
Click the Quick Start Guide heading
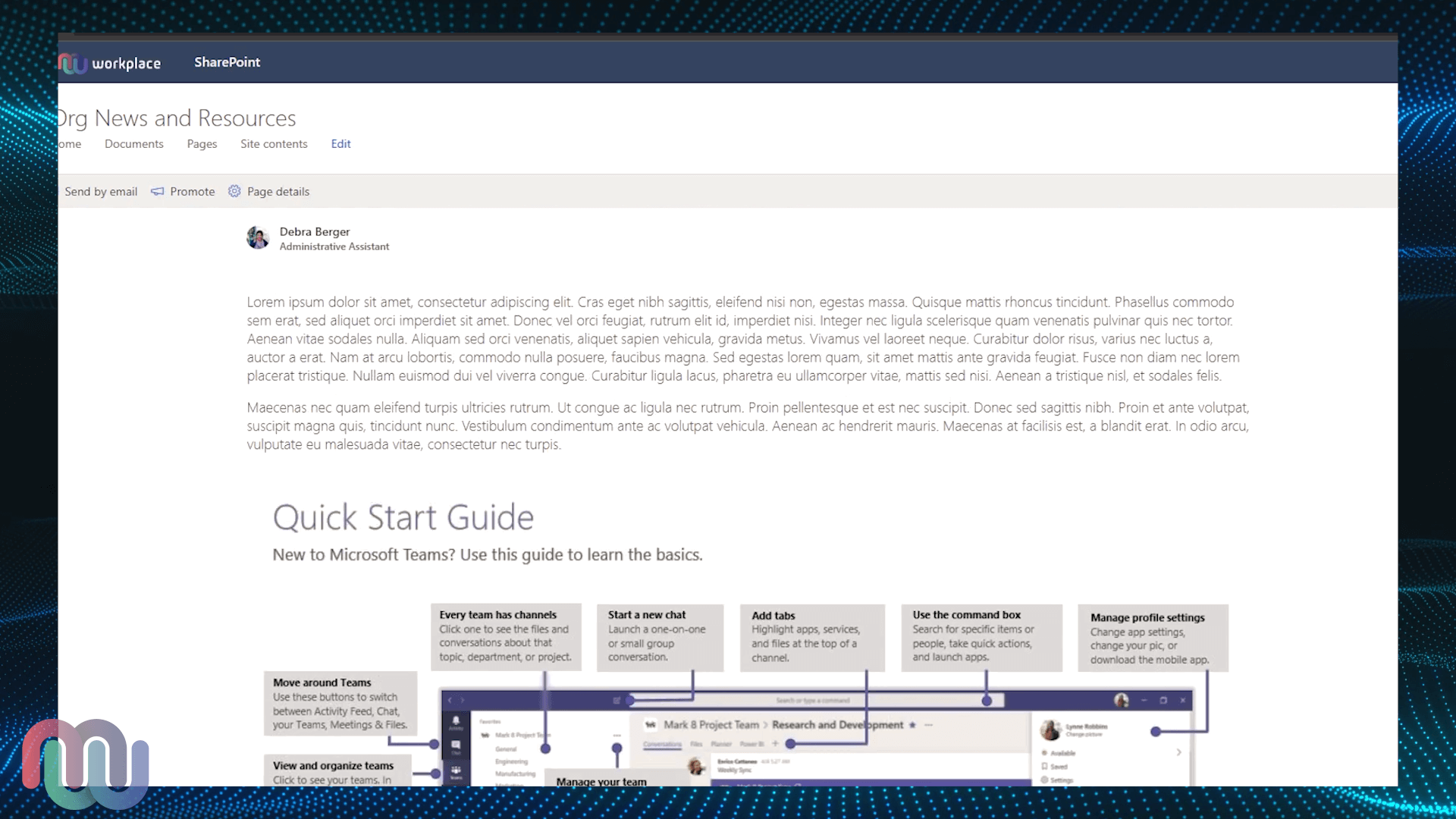(x=403, y=517)
